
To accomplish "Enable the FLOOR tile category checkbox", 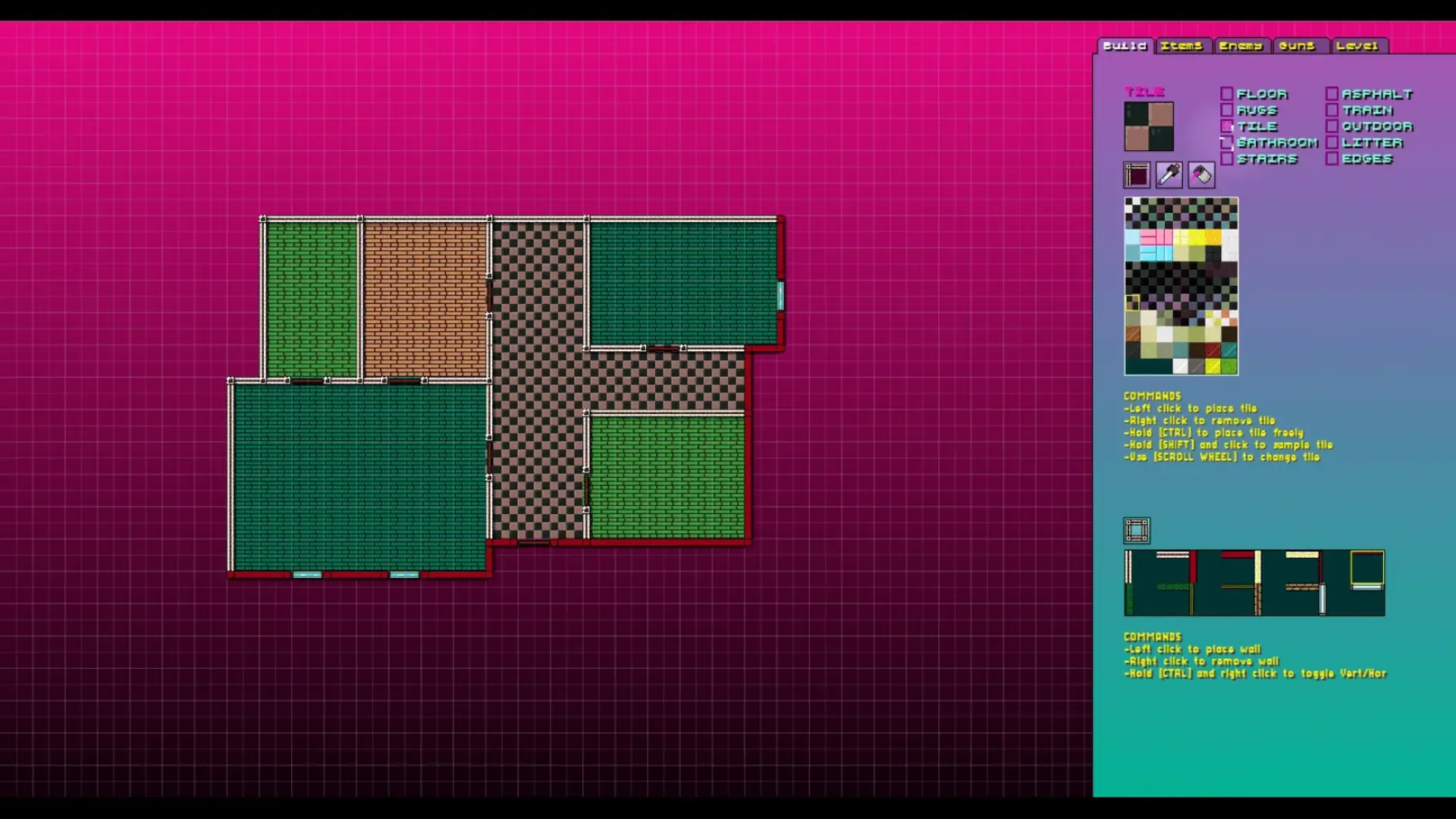I will click(1226, 94).
